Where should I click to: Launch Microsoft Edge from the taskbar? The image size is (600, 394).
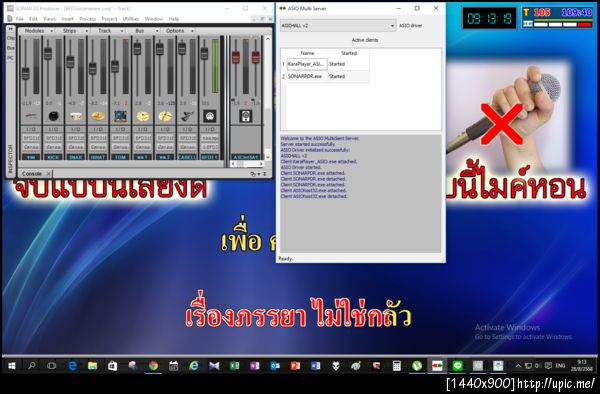[x=72, y=366]
